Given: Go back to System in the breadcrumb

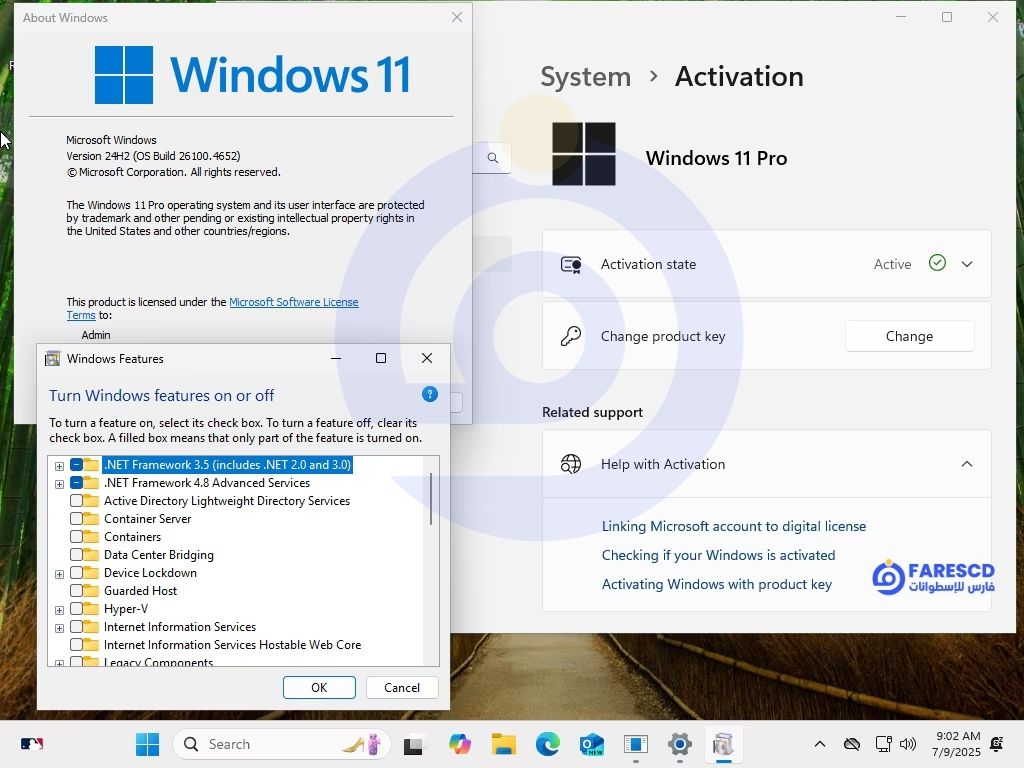Looking at the screenshot, I should point(586,77).
